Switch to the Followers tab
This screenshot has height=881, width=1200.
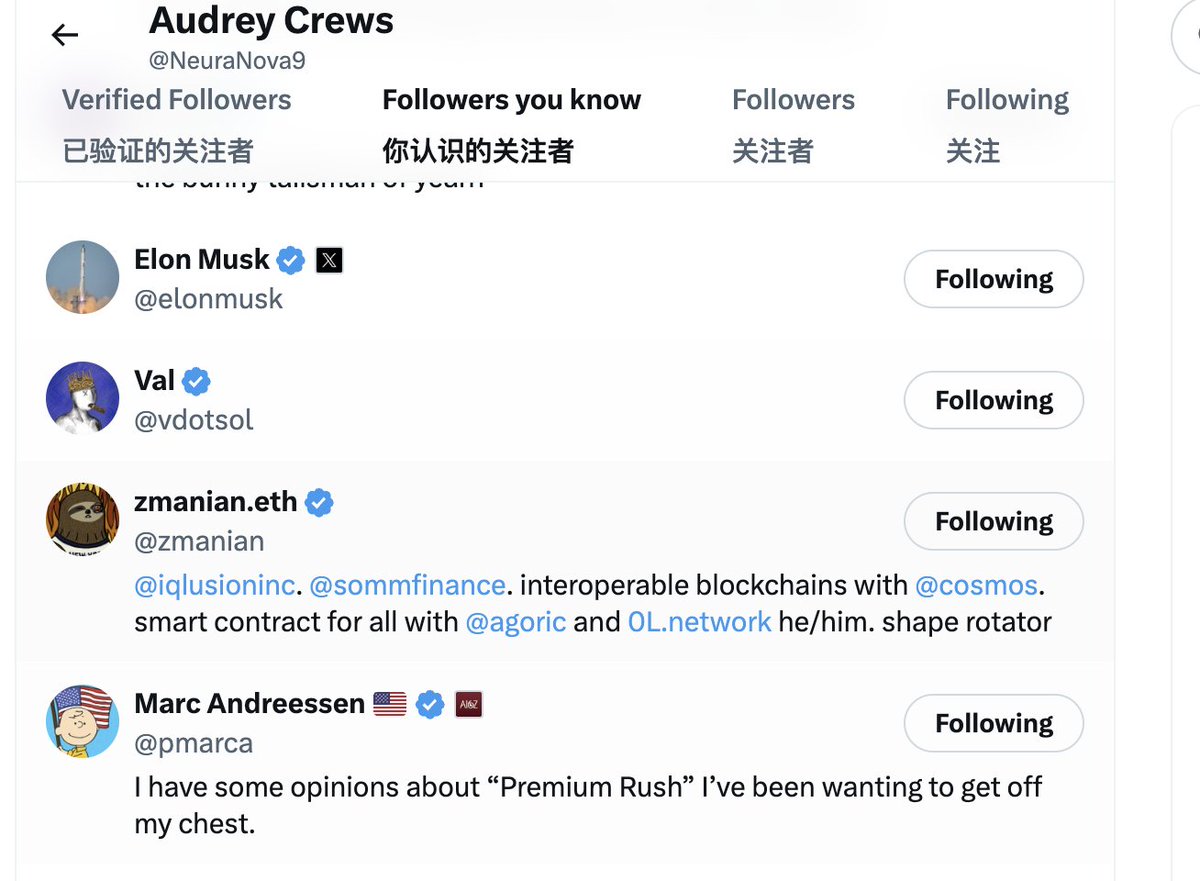point(793,100)
